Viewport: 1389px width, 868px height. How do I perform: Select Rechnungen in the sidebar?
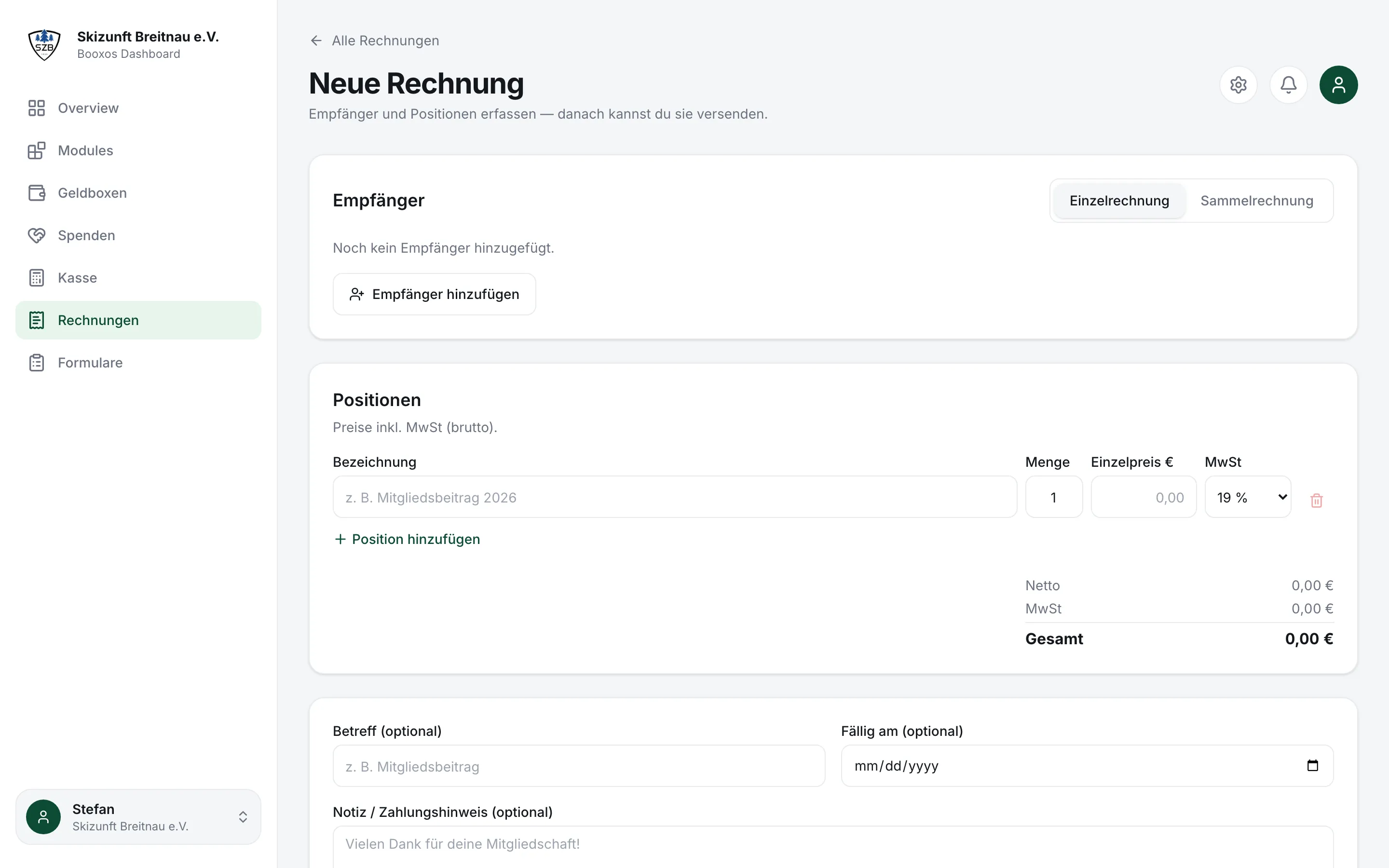point(138,320)
